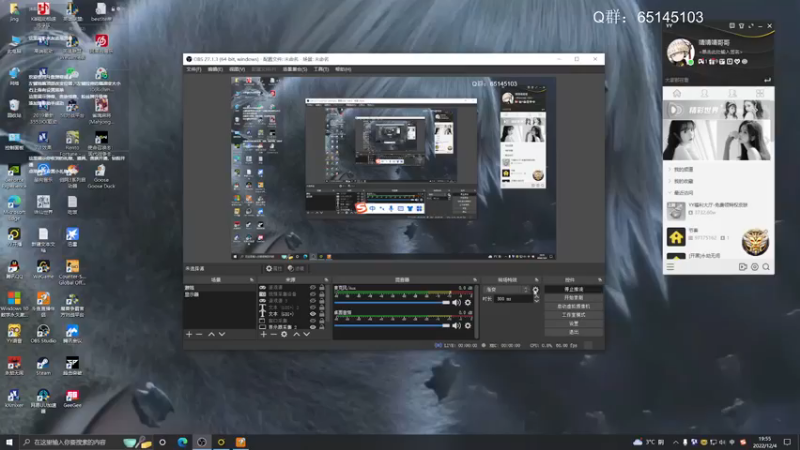800x450 pixels.
Task: Click transition duration 300 ms field
Action: (x=513, y=299)
